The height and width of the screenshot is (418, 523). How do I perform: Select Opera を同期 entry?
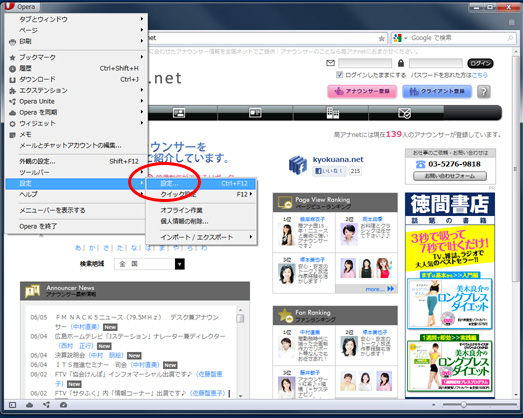point(76,112)
